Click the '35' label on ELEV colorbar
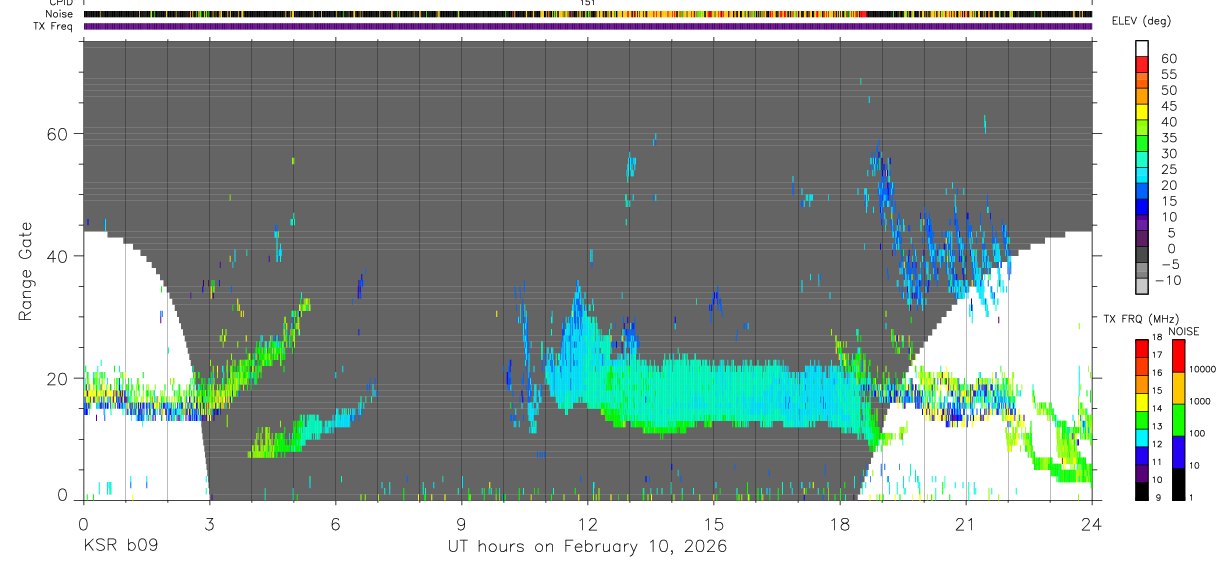The image size is (1228, 567). pyautogui.click(x=1168, y=137)
